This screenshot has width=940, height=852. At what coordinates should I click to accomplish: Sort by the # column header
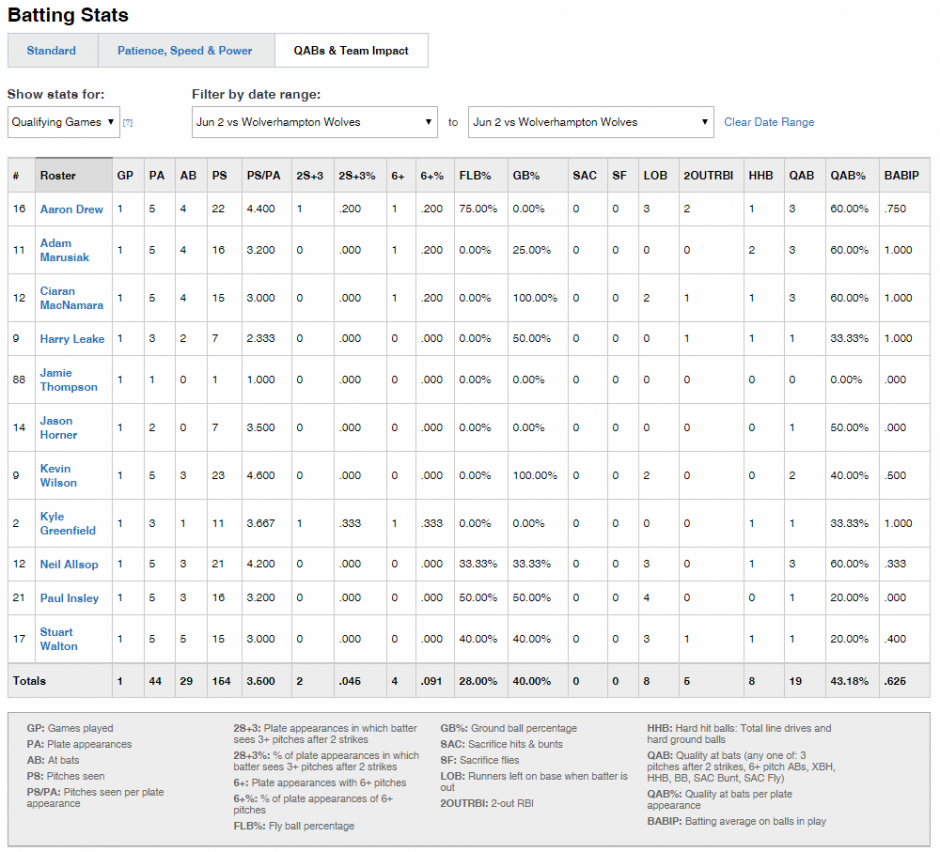click(x=22, y=176)
